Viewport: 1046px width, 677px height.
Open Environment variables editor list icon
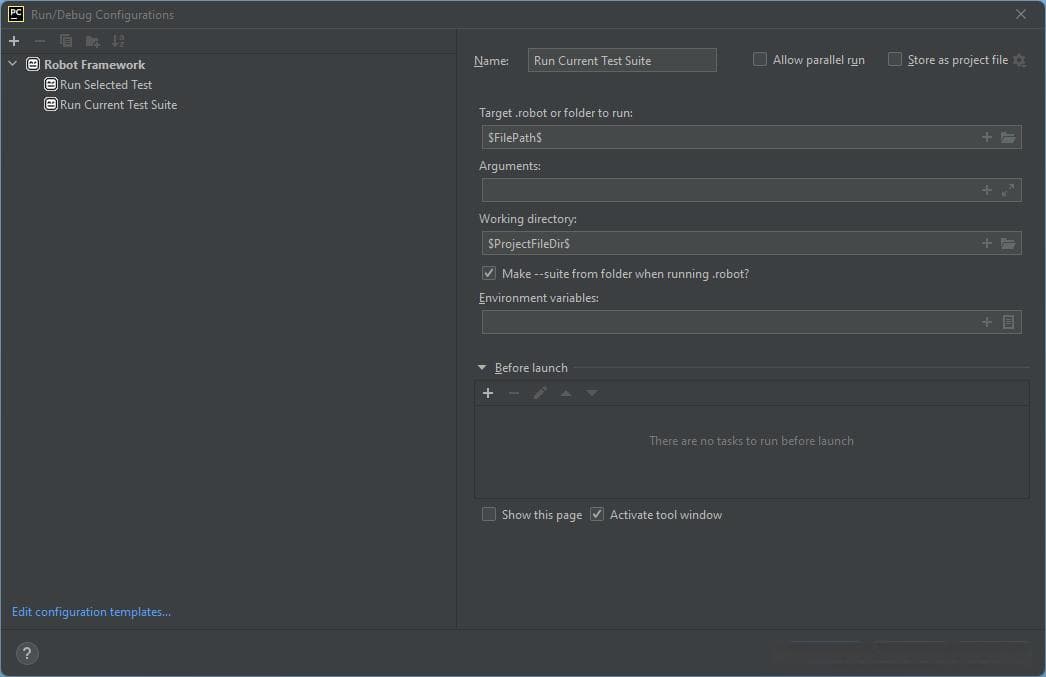[1008, 322]
